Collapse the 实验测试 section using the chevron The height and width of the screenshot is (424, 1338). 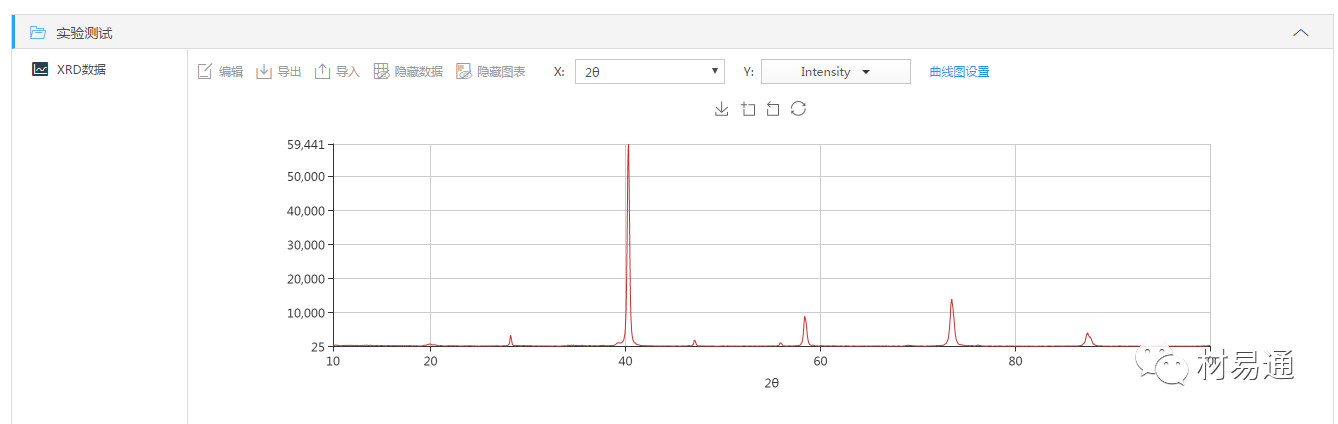pyautogui.click(x=1300, y=33)
